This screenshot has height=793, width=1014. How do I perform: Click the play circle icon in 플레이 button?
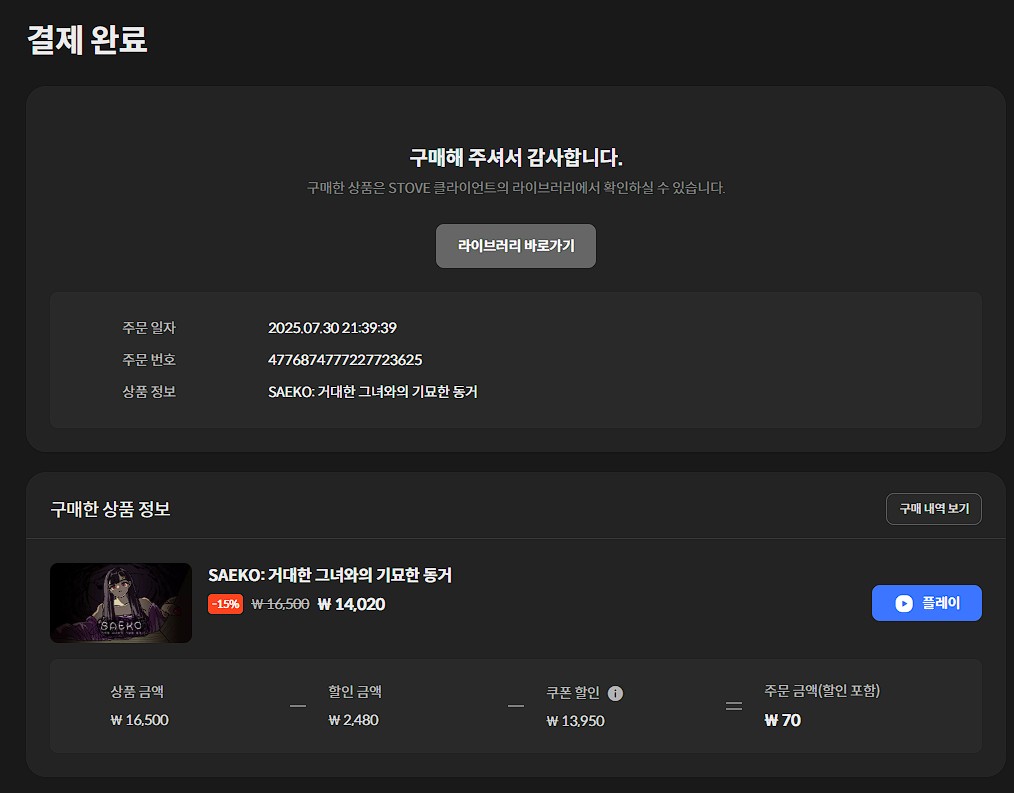pyautogui.click(x=903, y=603)
